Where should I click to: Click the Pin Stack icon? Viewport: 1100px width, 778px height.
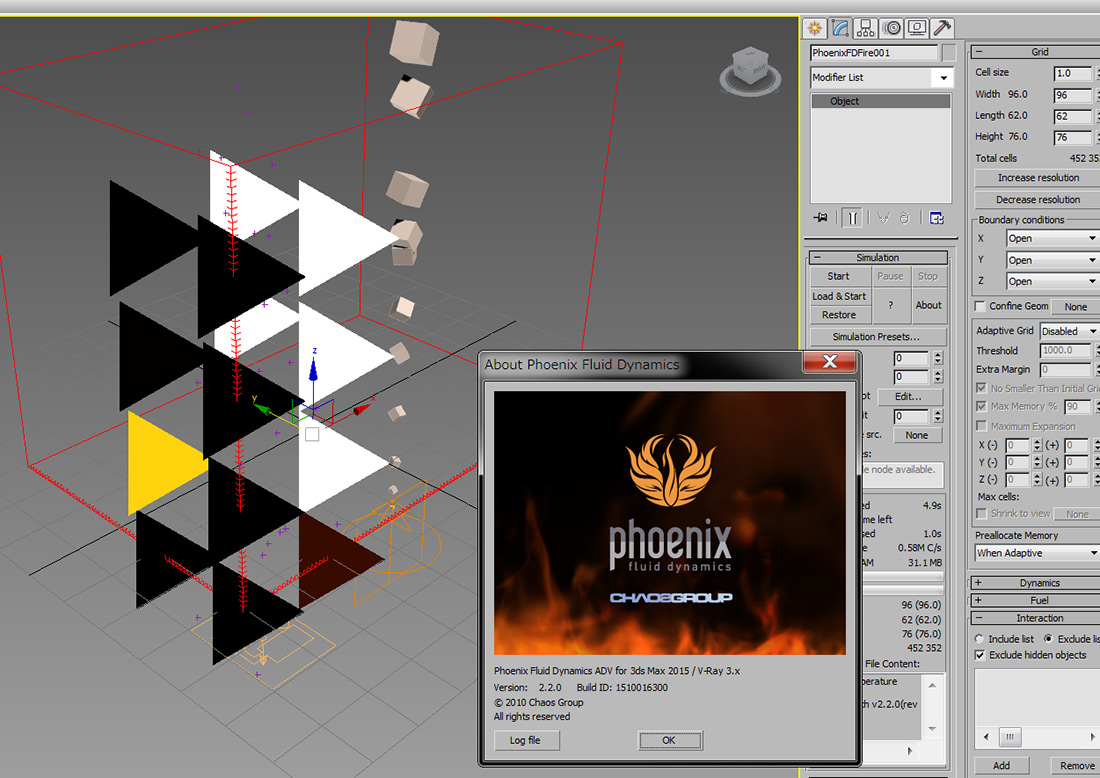click(820, 218)
